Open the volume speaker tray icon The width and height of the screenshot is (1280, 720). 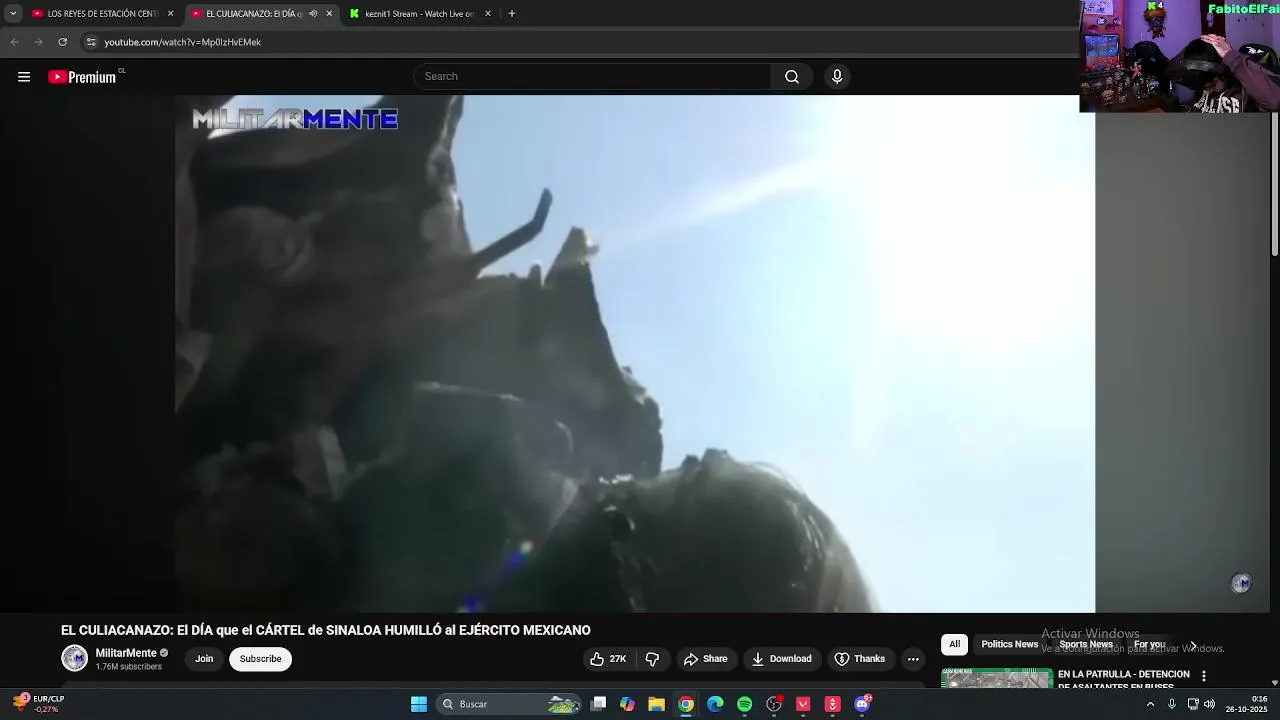point(1210,704)
